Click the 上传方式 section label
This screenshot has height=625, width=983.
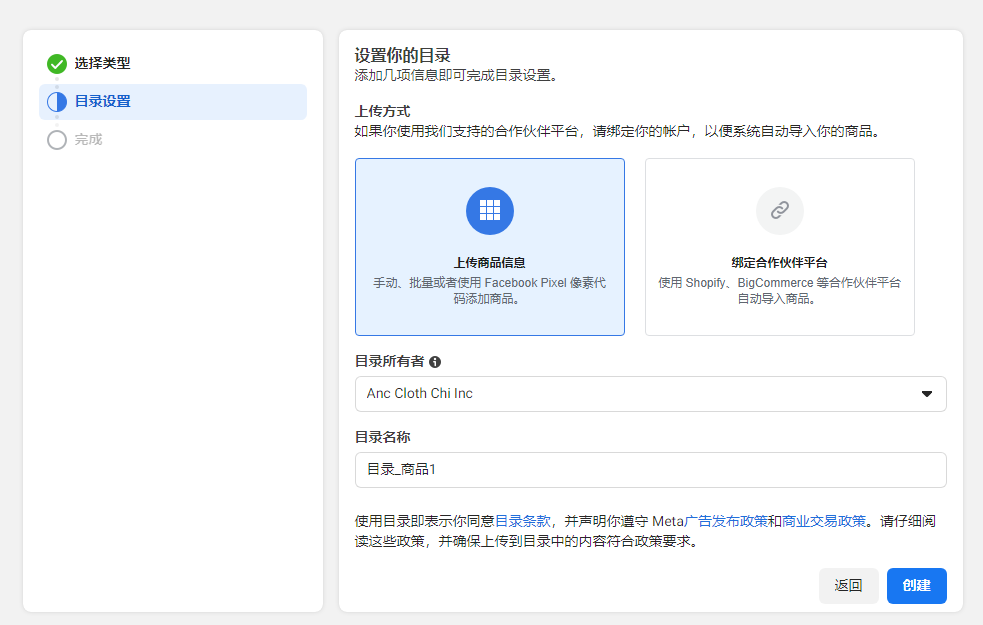382,111
